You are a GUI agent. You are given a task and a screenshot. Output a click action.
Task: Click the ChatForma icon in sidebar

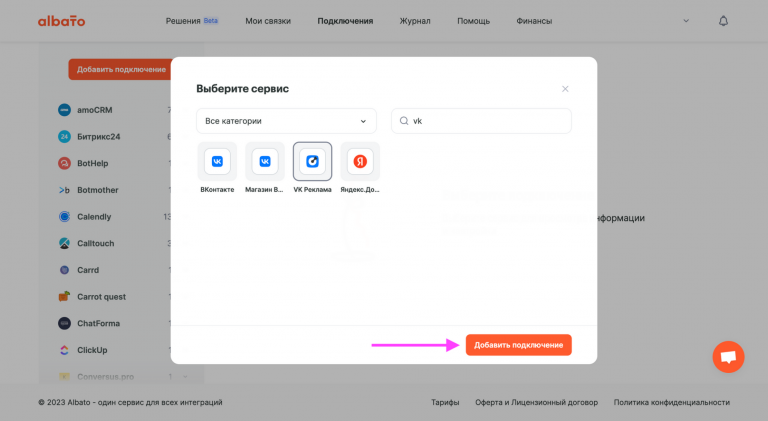point(64,323)
